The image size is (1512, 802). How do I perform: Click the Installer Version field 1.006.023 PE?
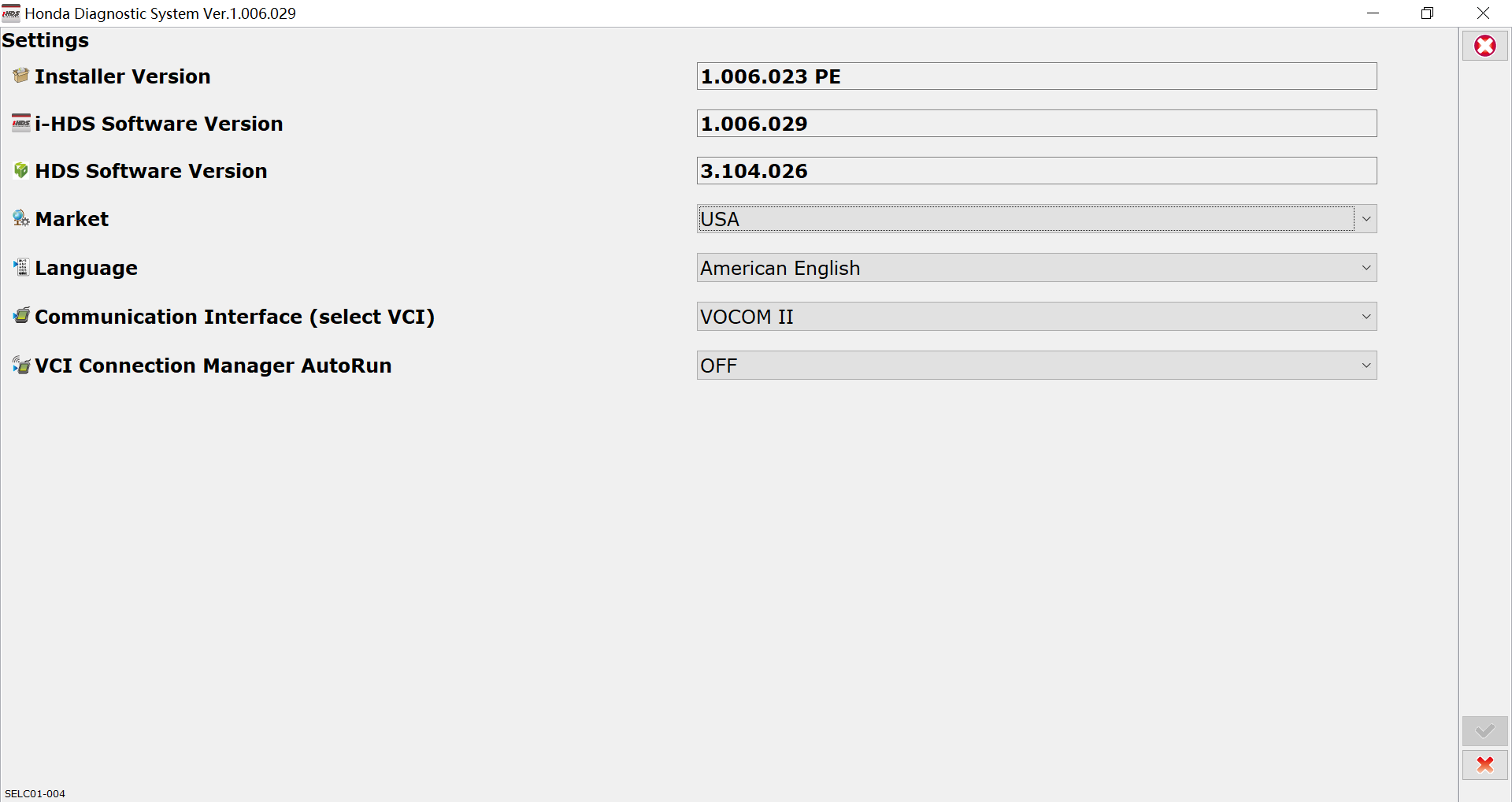coord(1036,76)
